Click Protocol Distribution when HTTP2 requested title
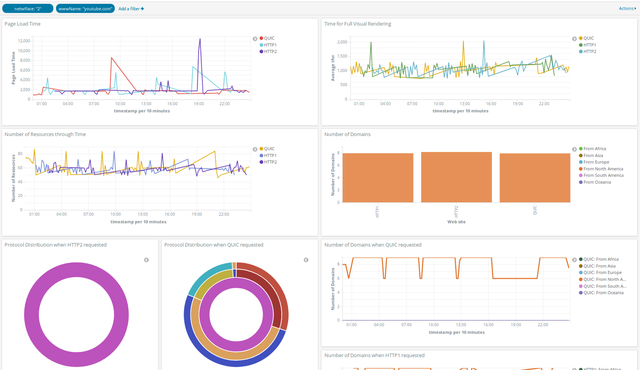Viewport: 640px width, 370px height. click(56, 245)
